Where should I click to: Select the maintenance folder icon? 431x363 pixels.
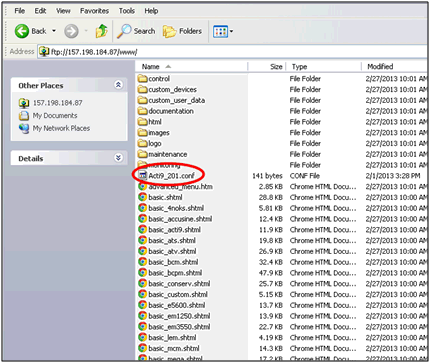(x=143, y=154)
